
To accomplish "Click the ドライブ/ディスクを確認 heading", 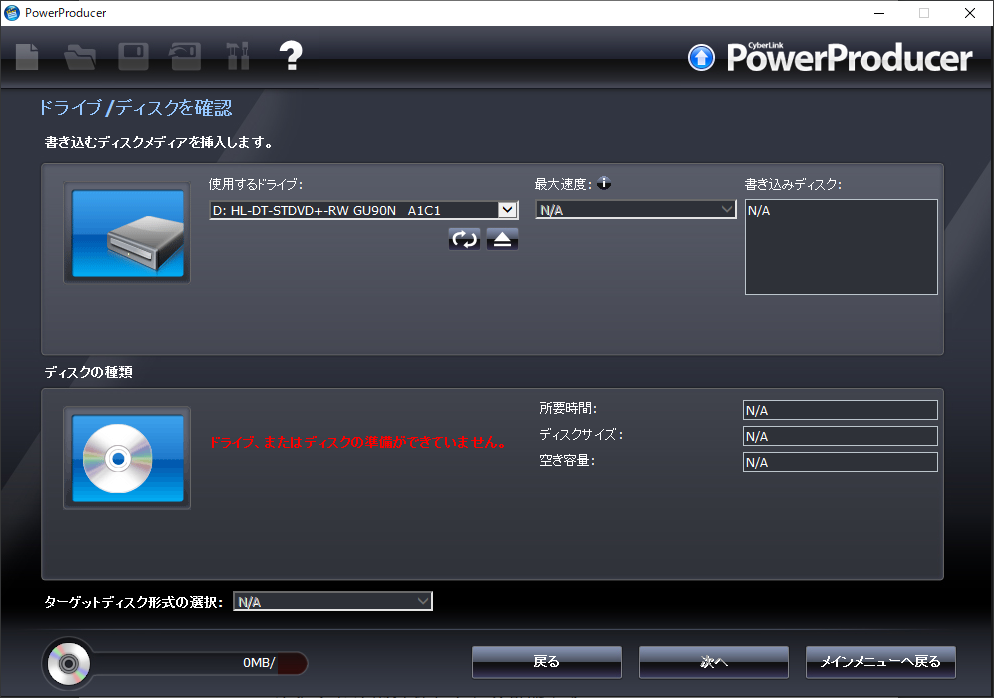I will click(x=136, y=108).
